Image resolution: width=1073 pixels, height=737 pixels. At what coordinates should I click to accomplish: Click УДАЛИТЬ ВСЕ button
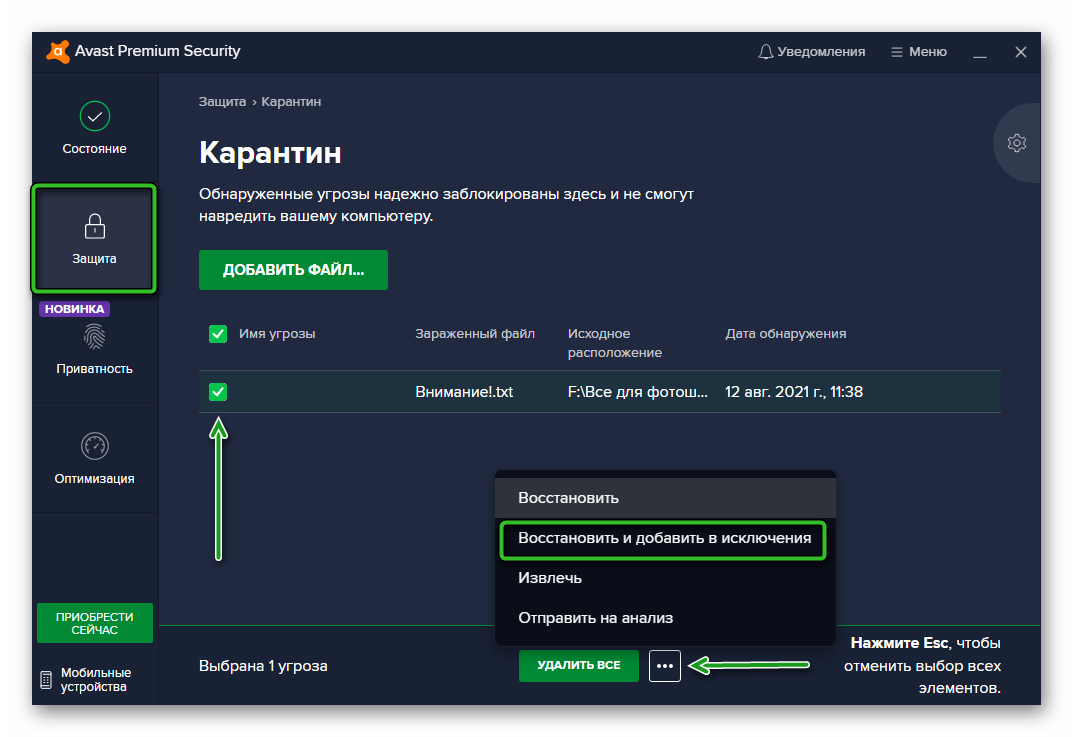(x=578, y=665)
